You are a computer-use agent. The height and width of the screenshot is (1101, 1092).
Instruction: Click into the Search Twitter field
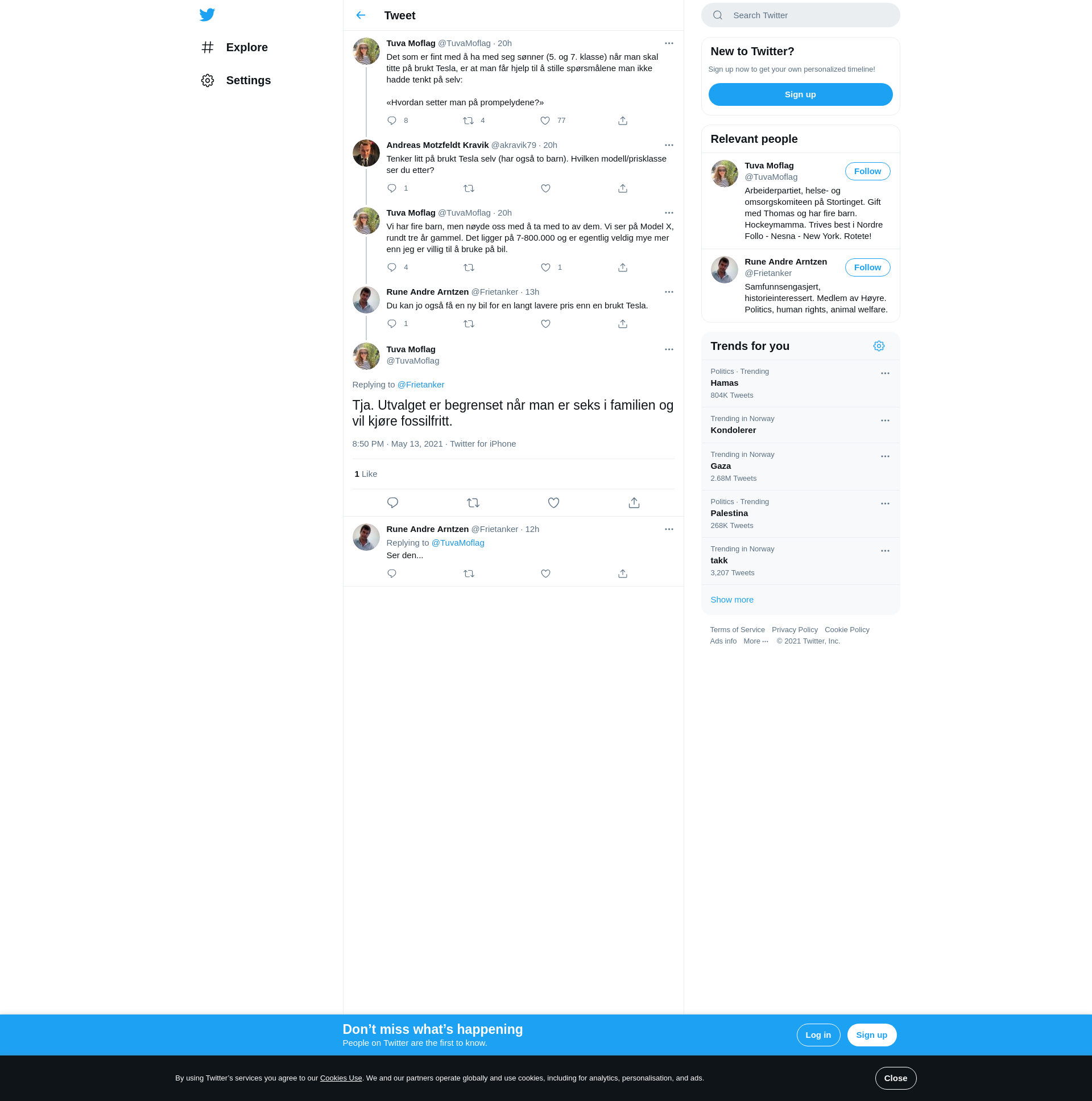click(x=800, y=15)
